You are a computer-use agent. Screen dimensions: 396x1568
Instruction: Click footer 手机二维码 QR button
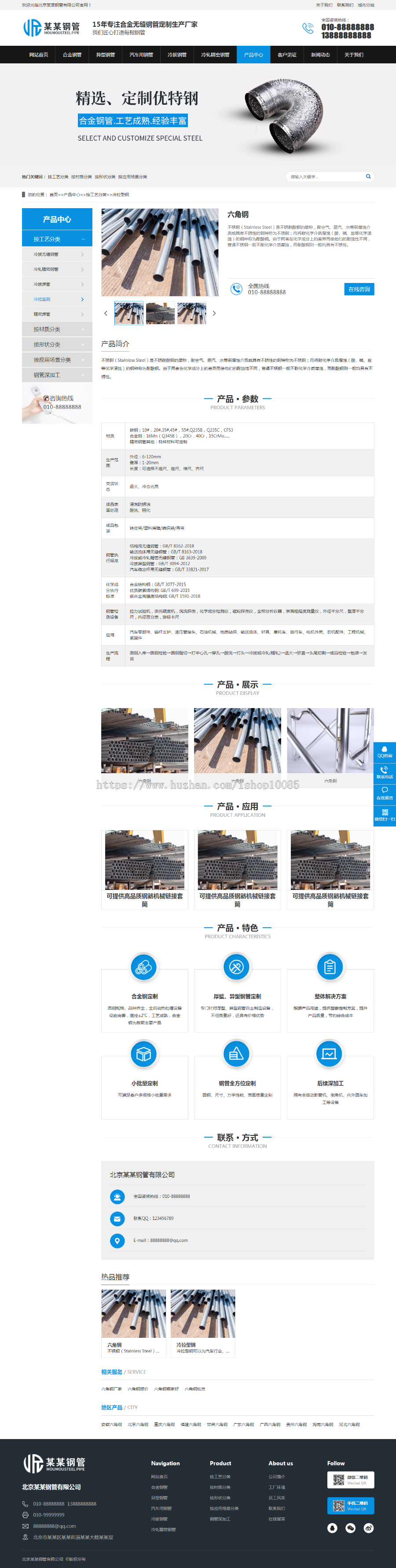[x=350, y=1506]
